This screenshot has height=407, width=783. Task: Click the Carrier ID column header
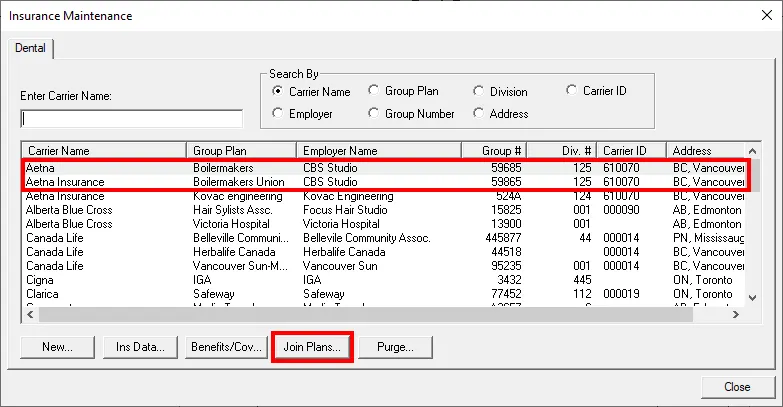coord(632,151)
